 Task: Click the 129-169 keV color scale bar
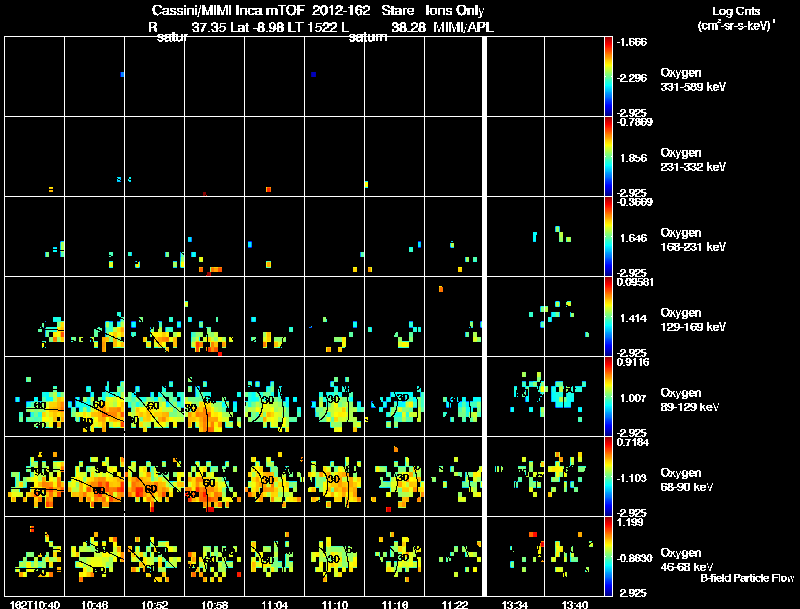coord(608,316)
